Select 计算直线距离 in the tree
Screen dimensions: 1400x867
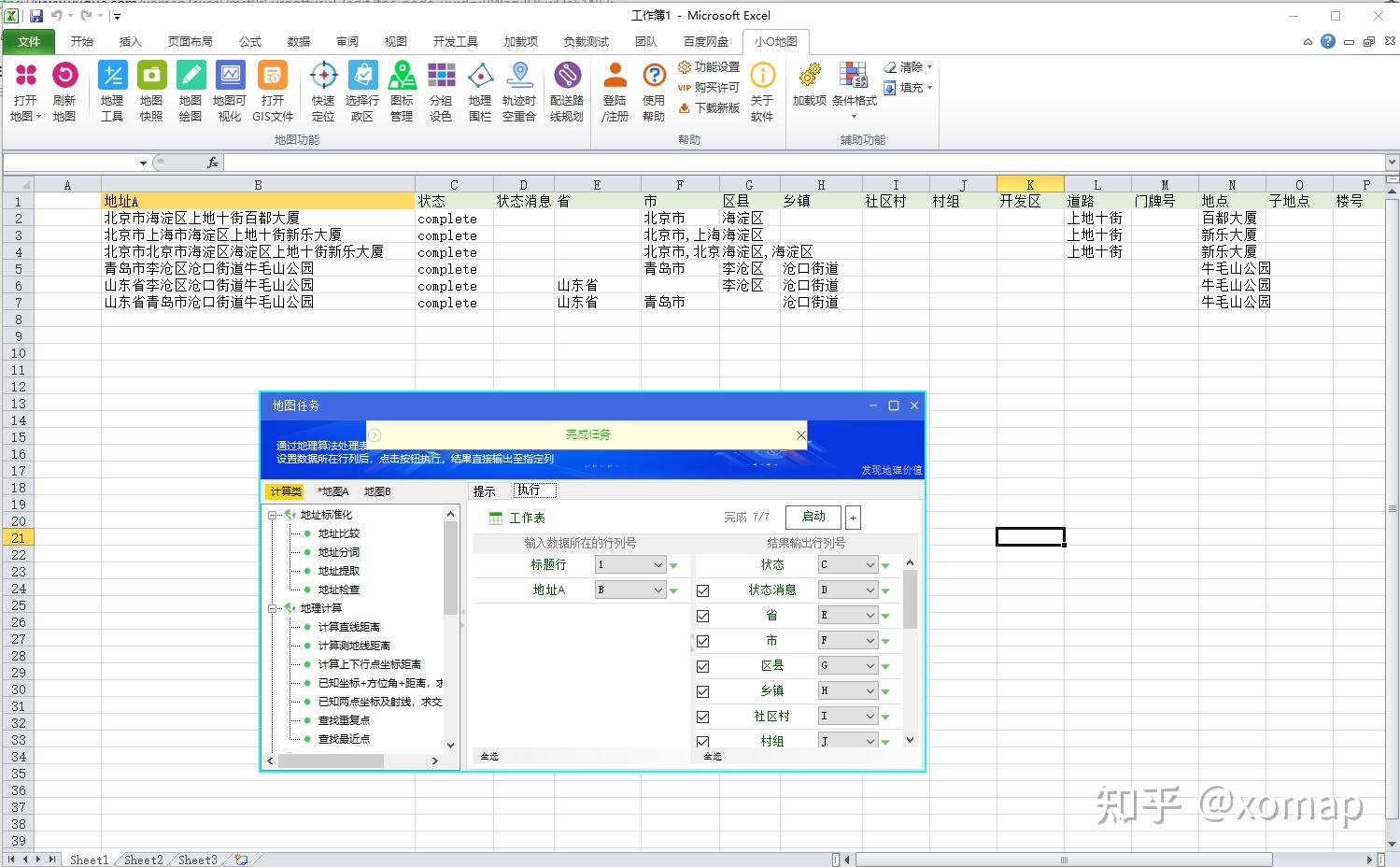[348, 627]
